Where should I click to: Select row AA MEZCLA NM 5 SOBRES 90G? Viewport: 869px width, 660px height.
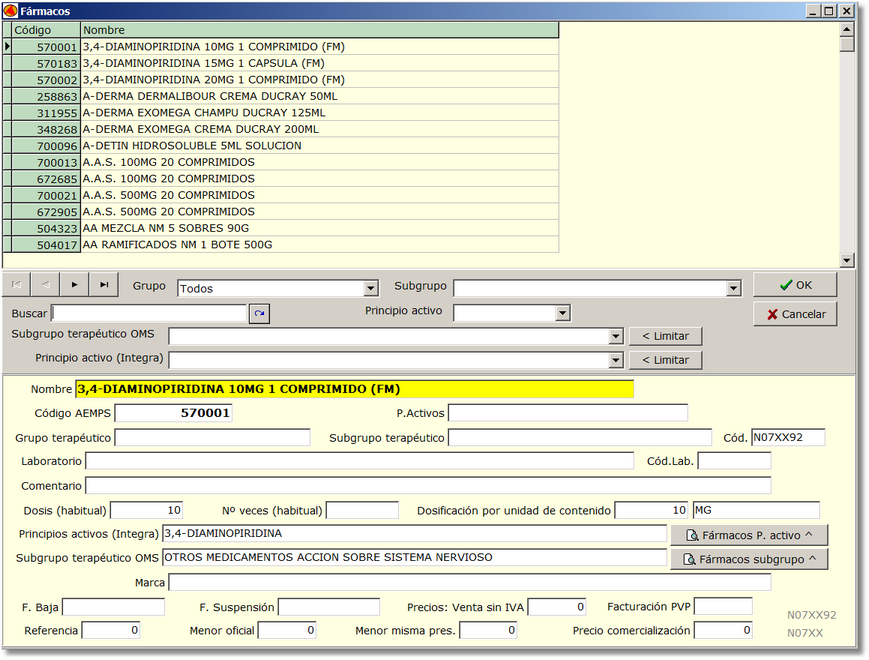[281, 228]
